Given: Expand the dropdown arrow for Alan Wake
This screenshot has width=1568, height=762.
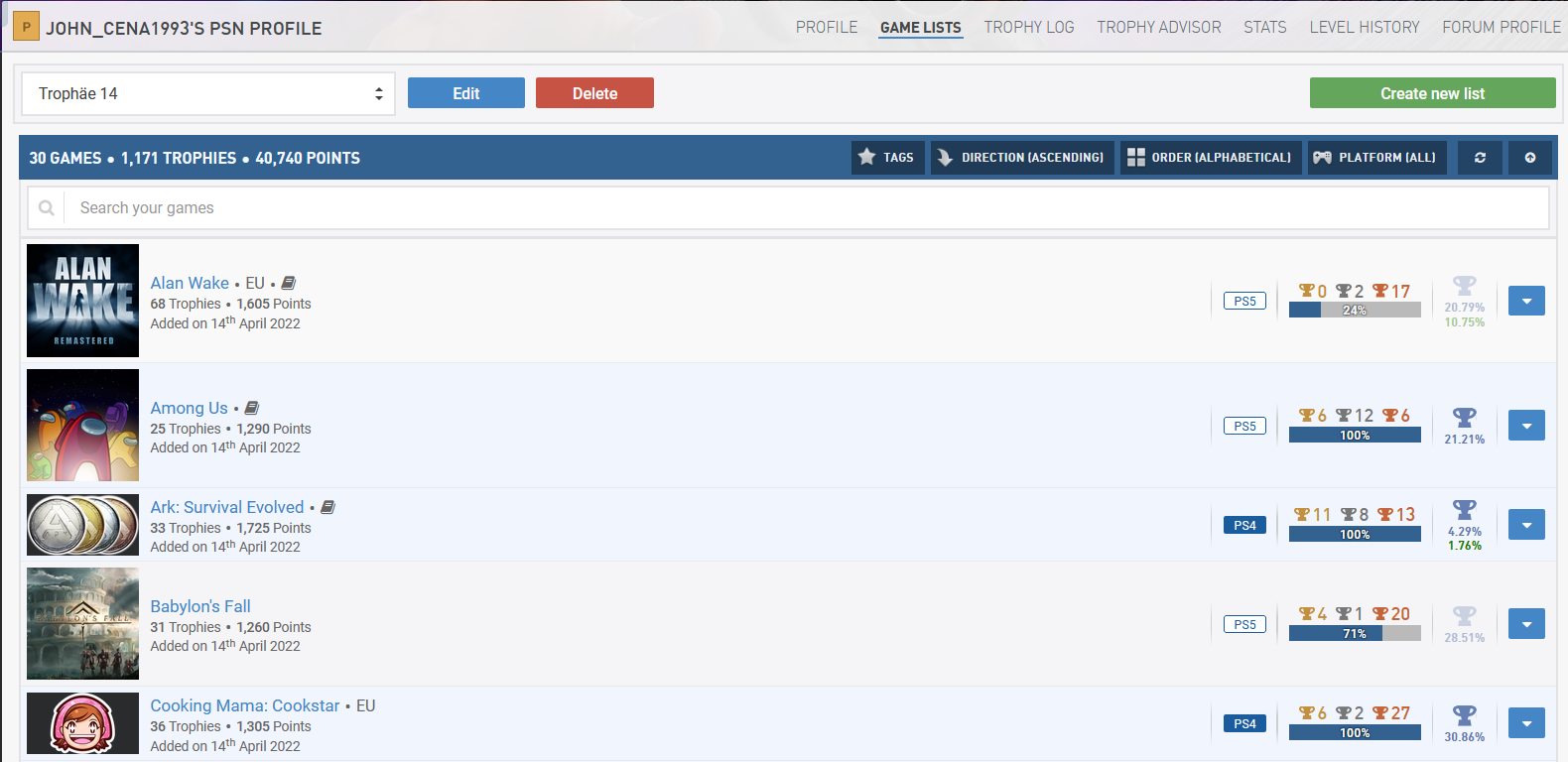Looking at the screenshot, I should 1526,301.
